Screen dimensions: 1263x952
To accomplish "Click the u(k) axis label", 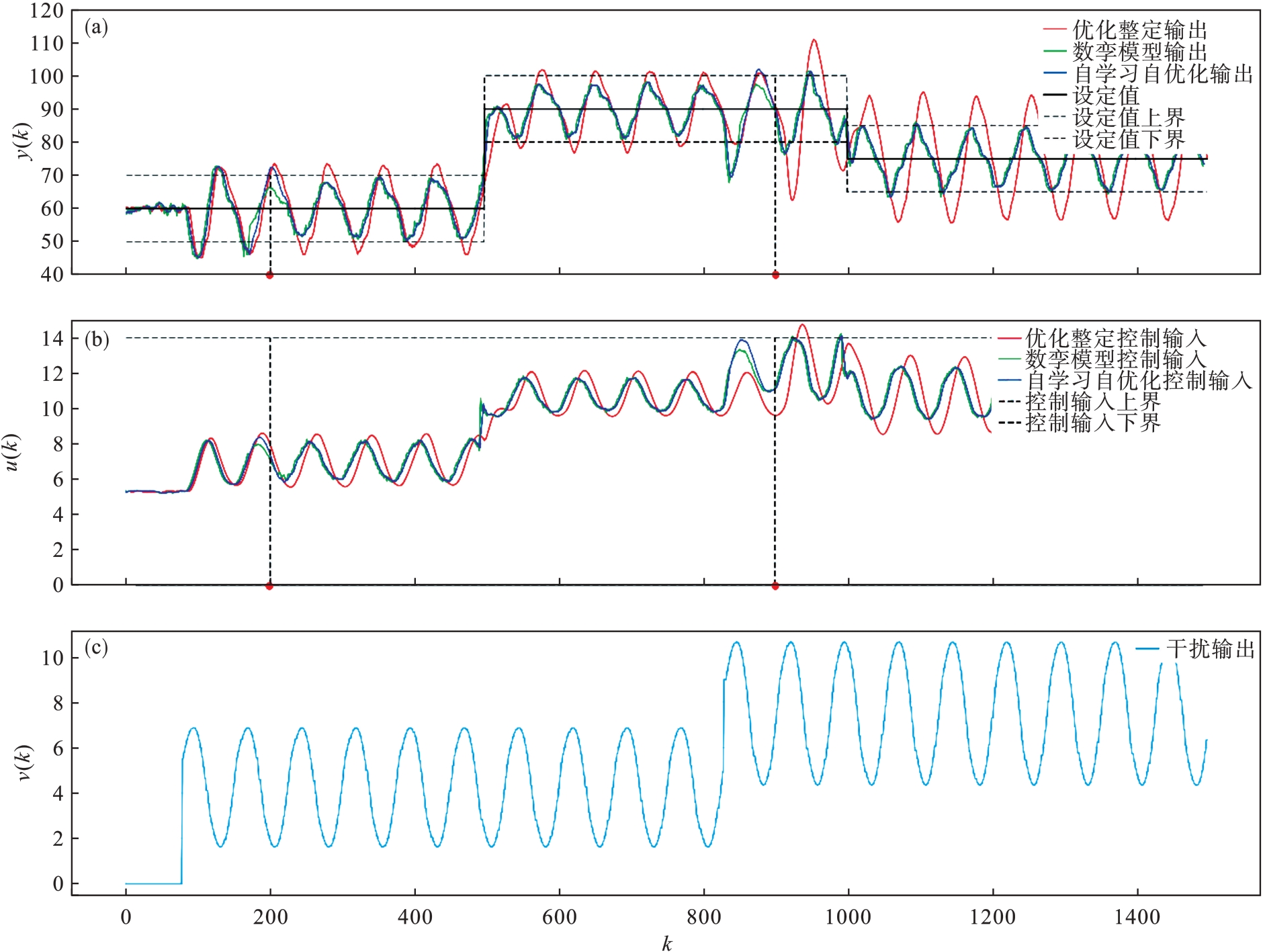I will pyautogui.click(x=12, y=453).
